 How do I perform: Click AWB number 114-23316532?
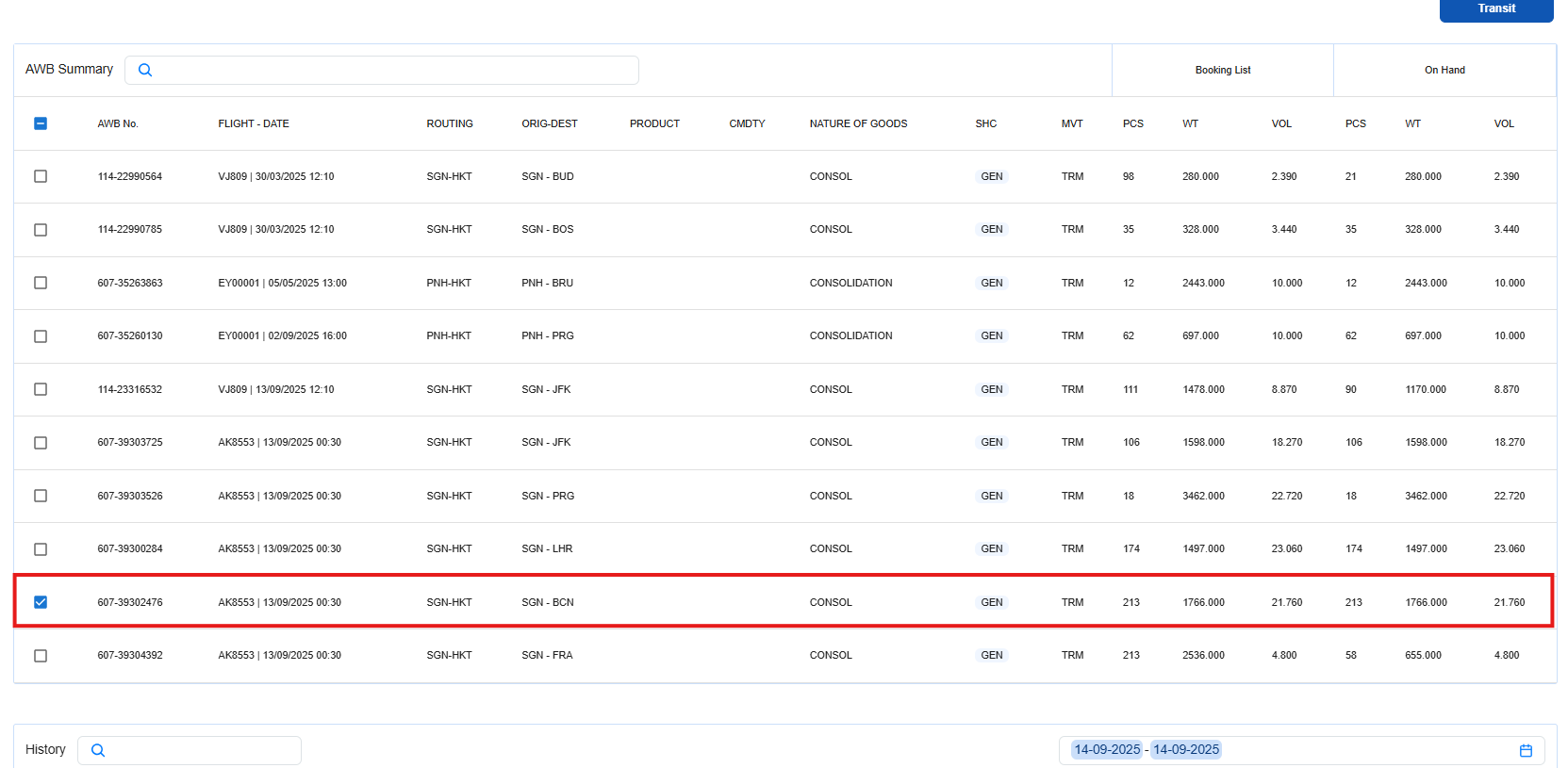(130, 389)
